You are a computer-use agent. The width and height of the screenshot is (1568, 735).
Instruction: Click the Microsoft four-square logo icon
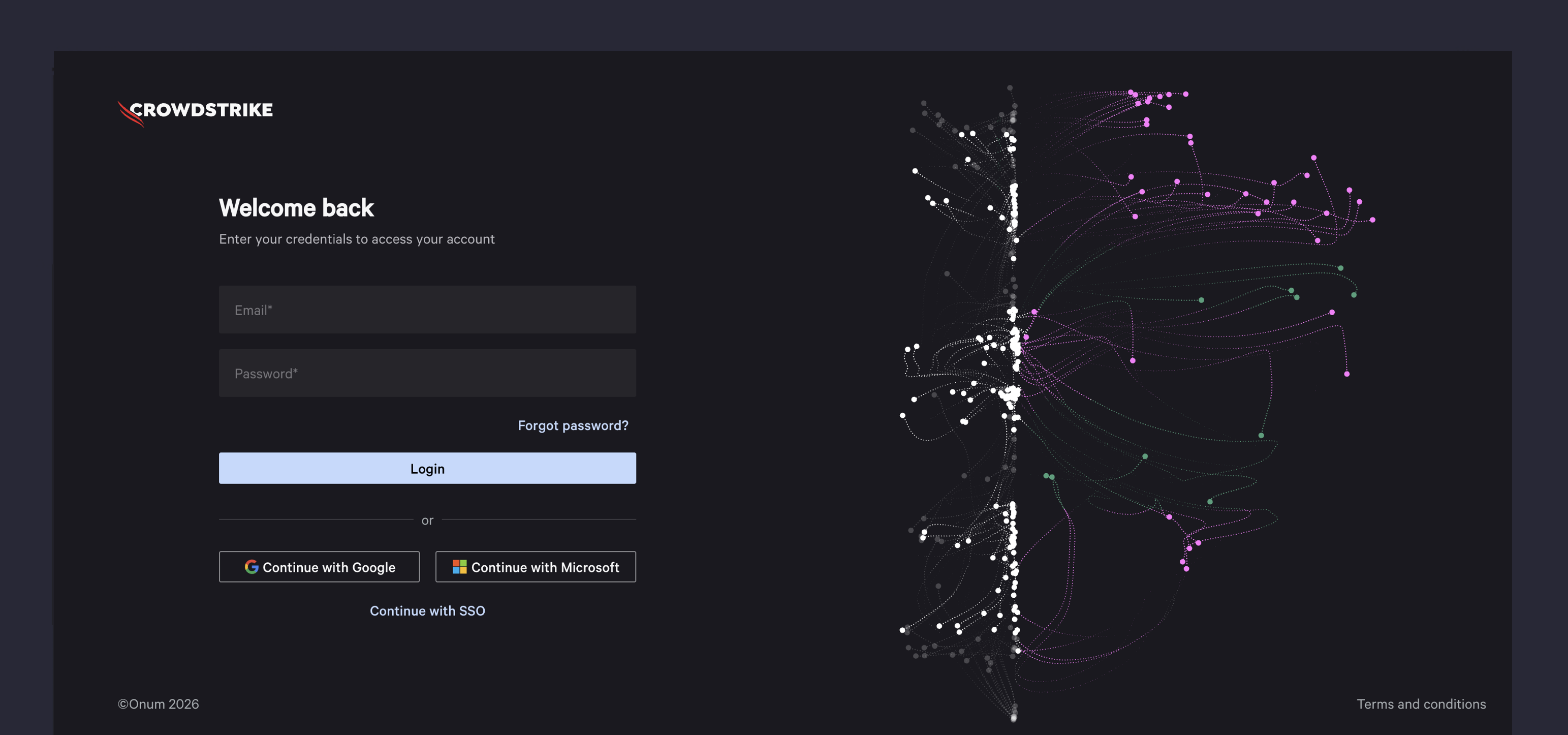[459, 567]
